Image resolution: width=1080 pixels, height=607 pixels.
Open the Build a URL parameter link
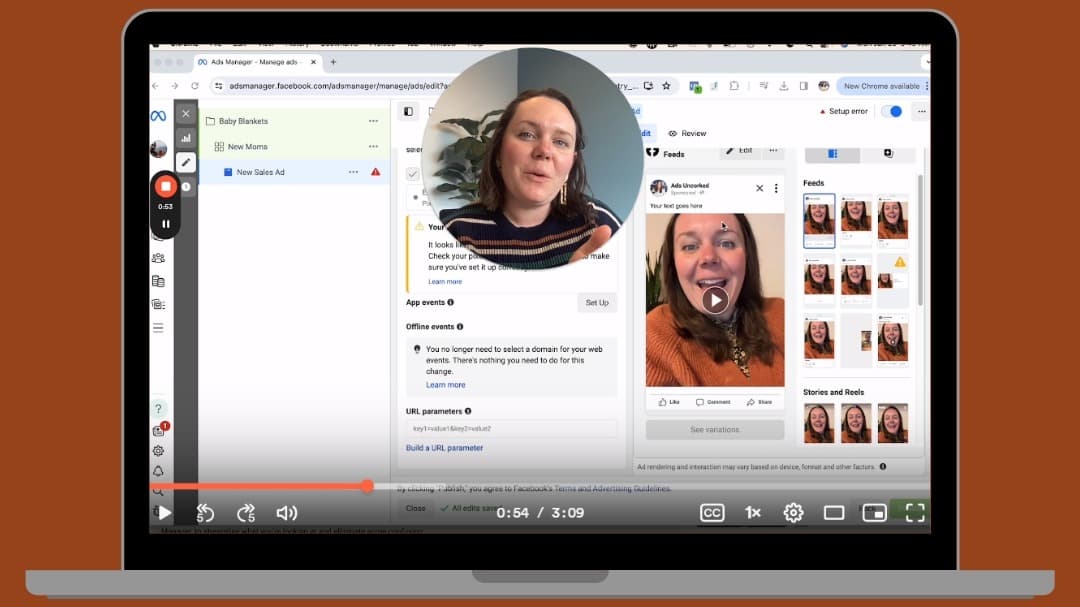tap(444, 448)
